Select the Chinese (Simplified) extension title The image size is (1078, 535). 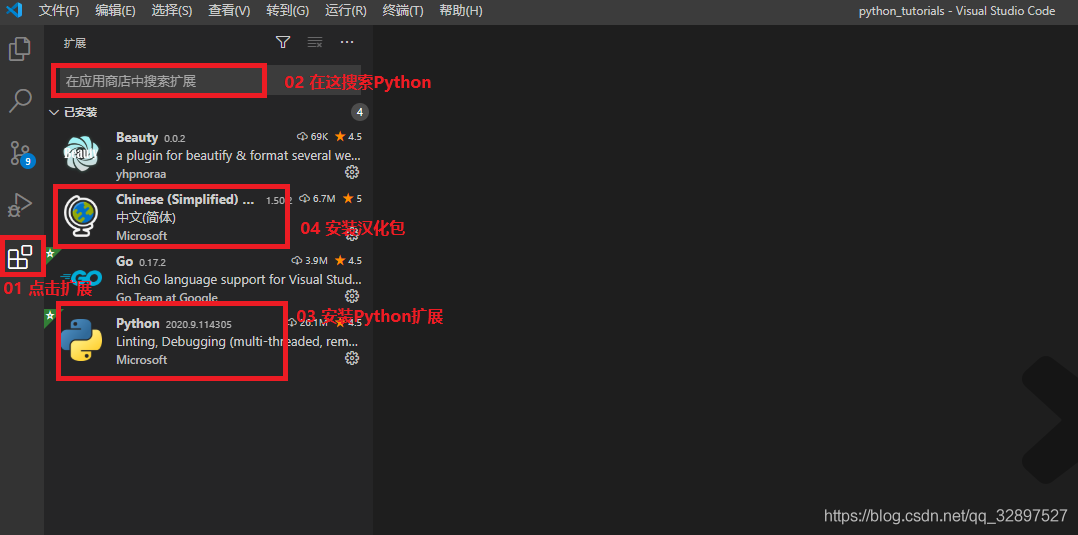(x=185, y=199)
